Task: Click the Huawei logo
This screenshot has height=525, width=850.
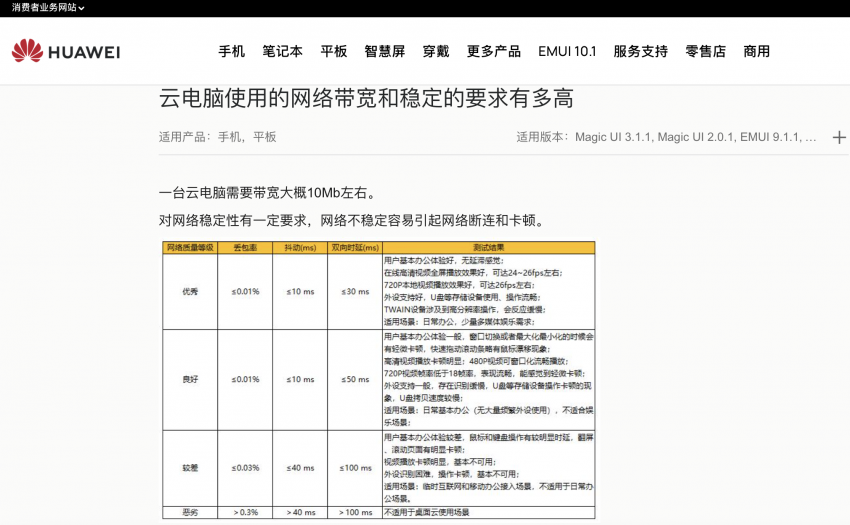Action: tap(66, 51)
